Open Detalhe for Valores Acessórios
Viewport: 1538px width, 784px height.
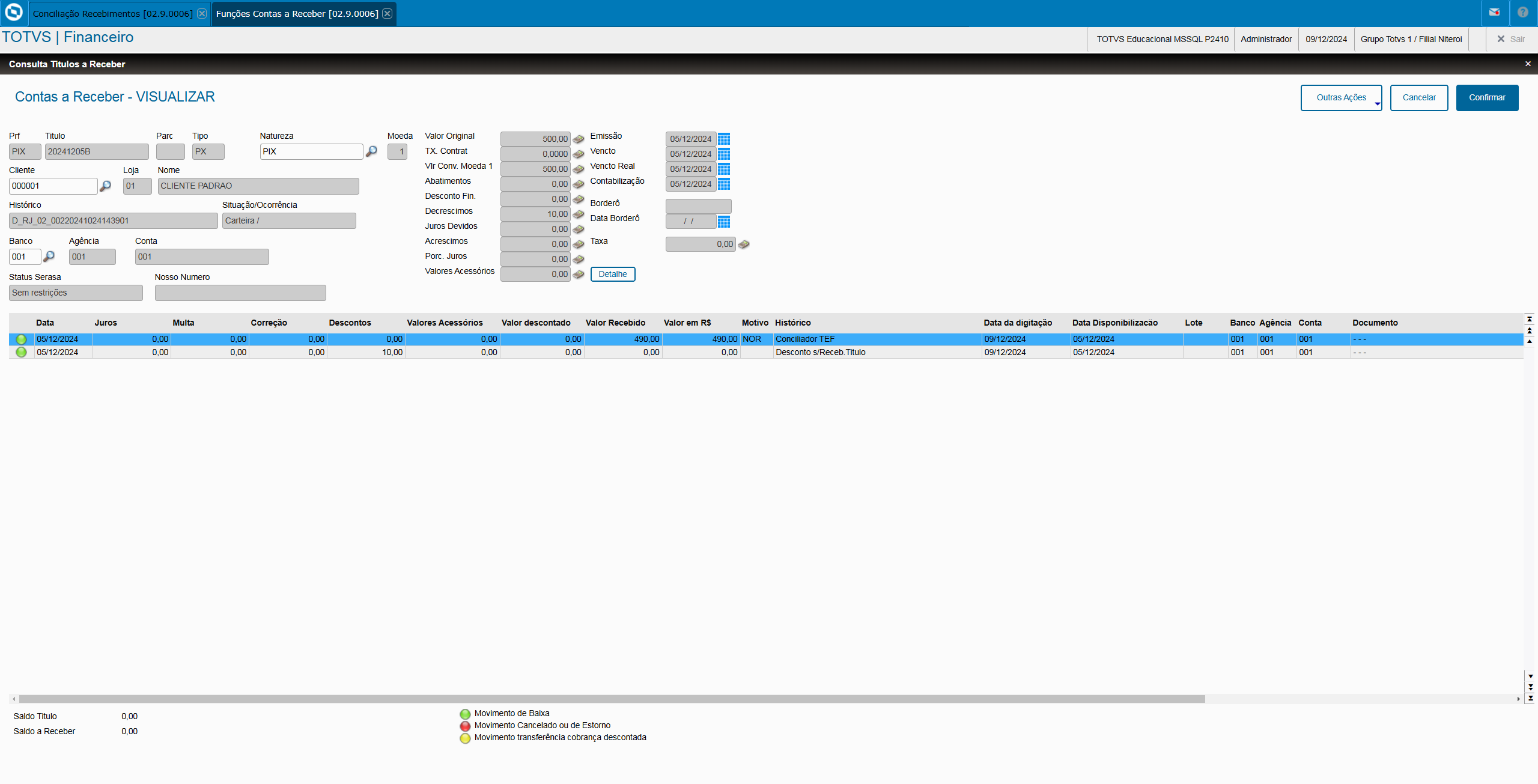[612, 274]
